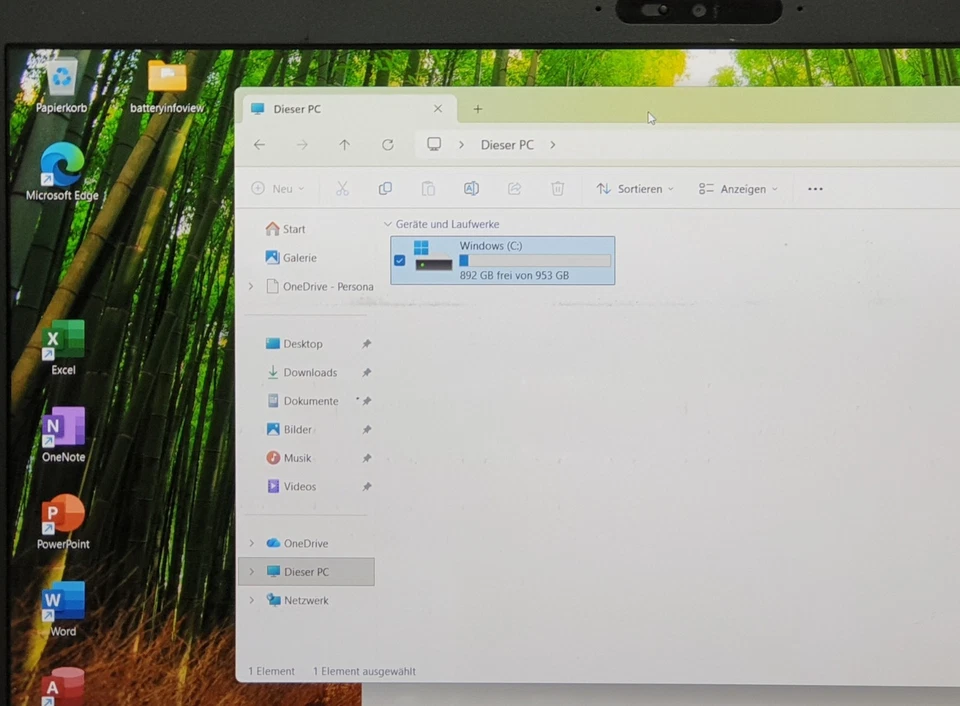960x706 pixels.
Task: Open the Anzeigen dropdown
Action: [738, 189]
